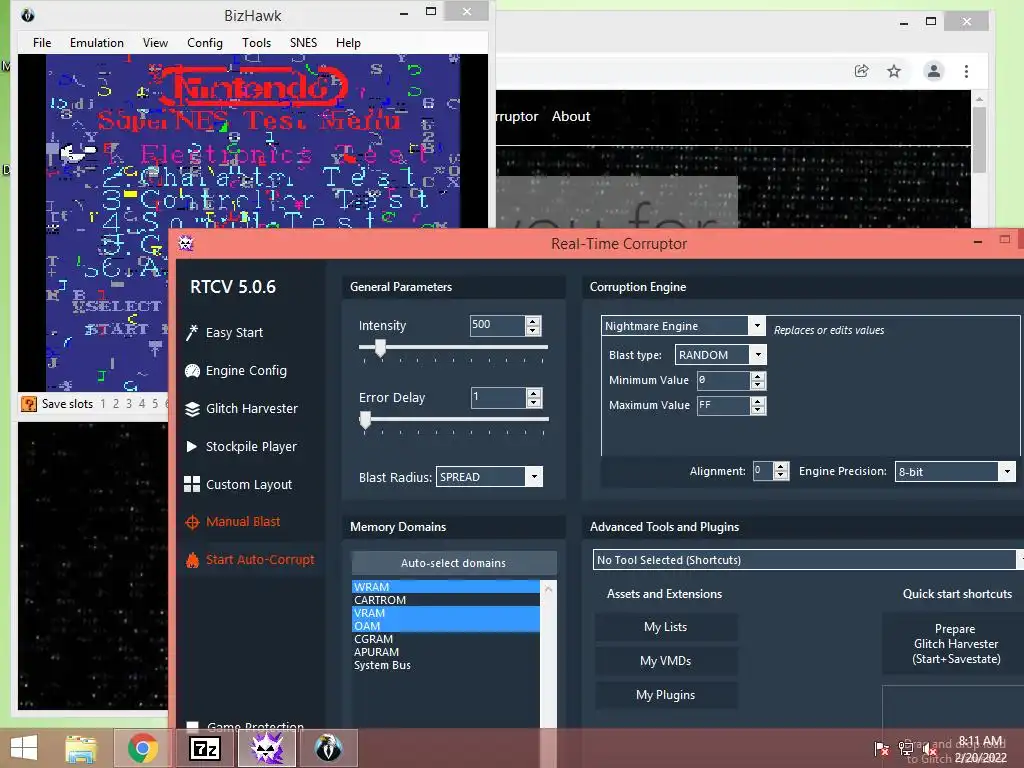The image size is (1024, 768).
Task: Click the network tray icon
Action: 906,749
